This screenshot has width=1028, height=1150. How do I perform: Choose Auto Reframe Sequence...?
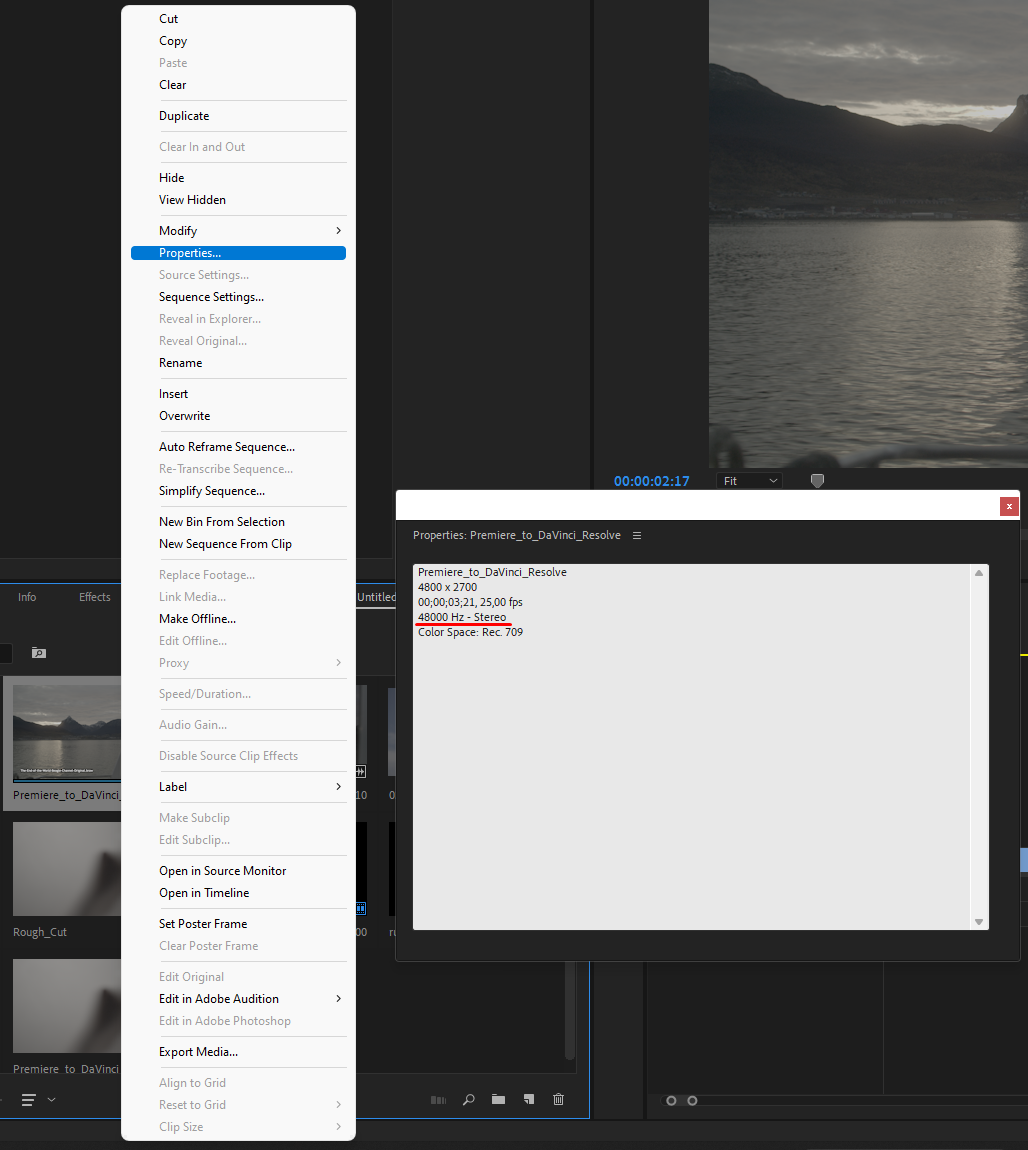tap(238, 447)
